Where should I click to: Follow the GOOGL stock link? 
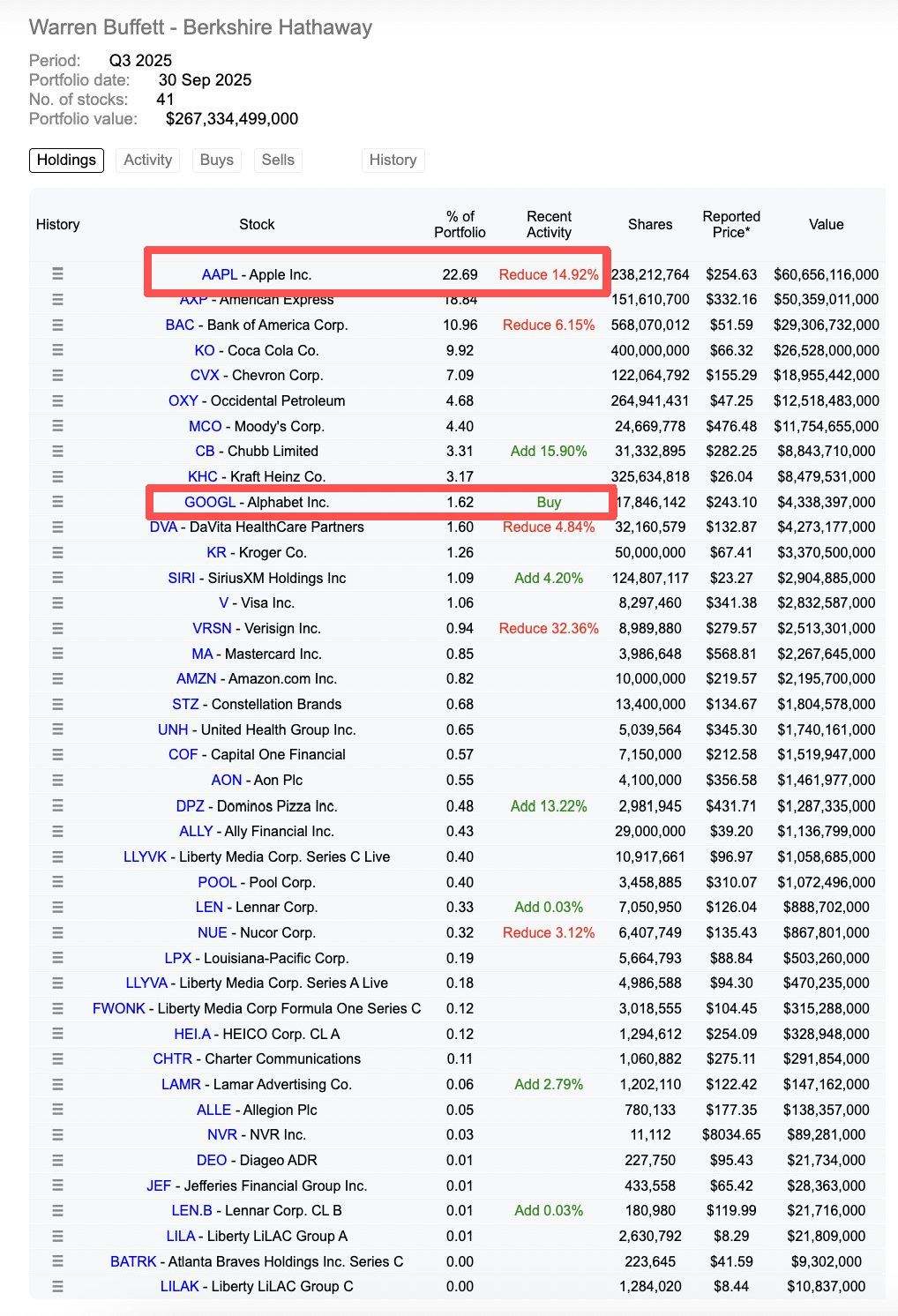[x=210, y=503]
